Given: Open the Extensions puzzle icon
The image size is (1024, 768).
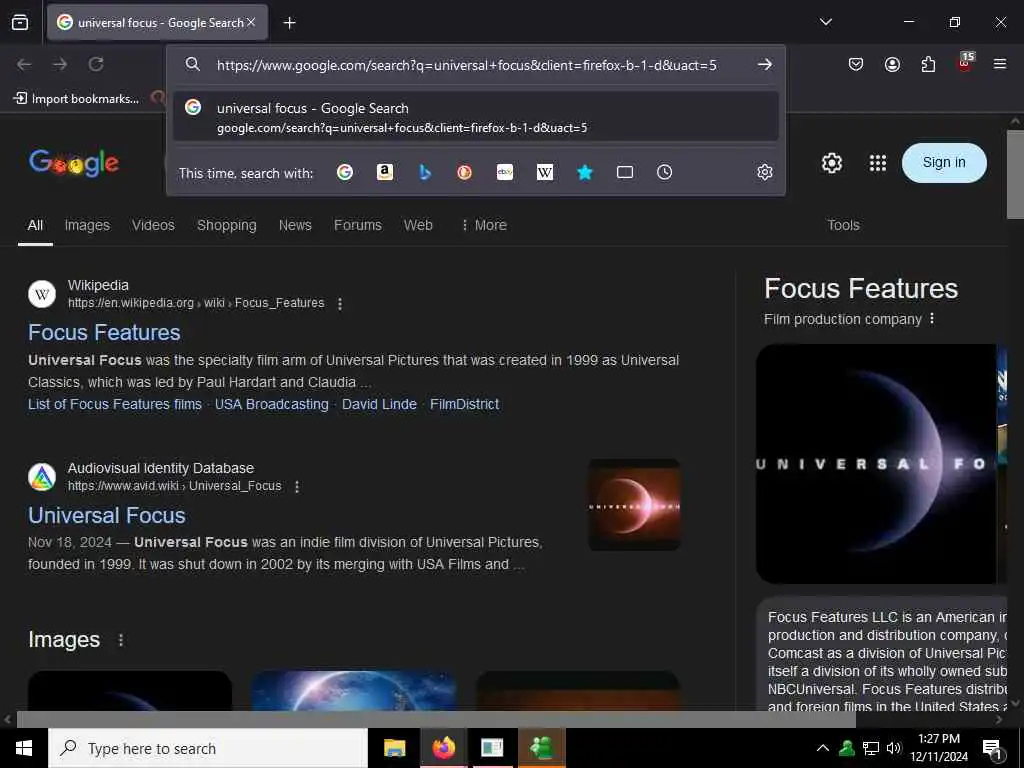Looking at the screenshot, I should (928, 64).
